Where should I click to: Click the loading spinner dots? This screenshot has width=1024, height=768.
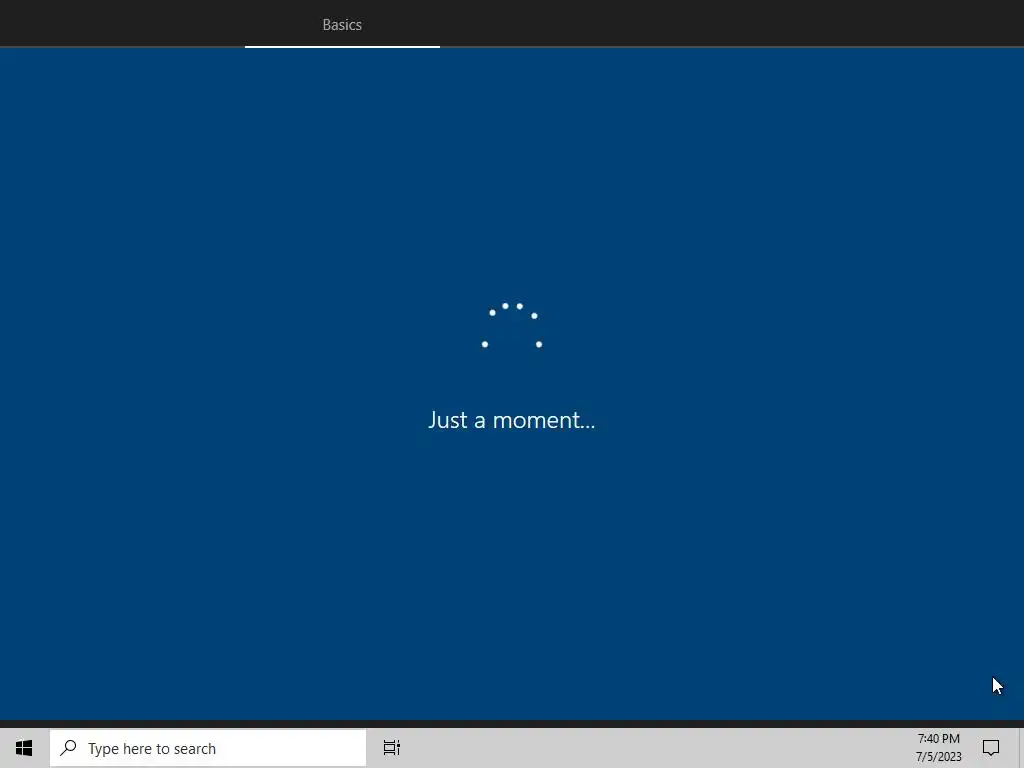click(512, 325)
